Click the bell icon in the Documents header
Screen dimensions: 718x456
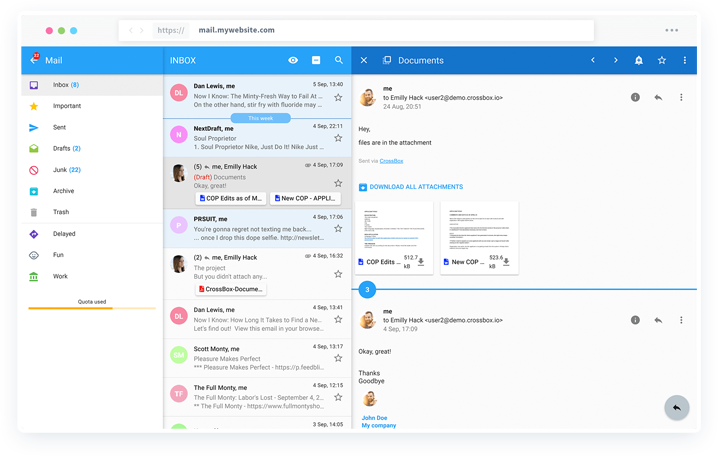tap(639, 61)
